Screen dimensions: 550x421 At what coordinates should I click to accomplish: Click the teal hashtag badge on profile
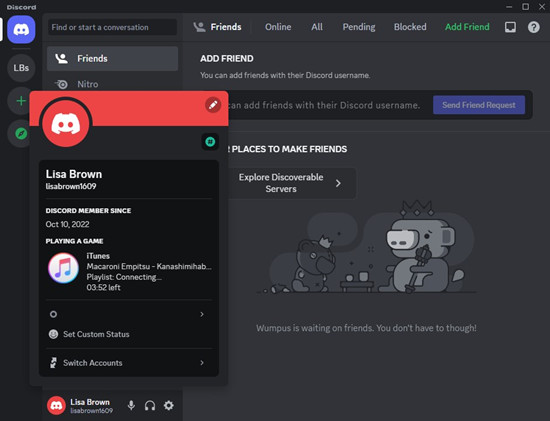(210, 142)
